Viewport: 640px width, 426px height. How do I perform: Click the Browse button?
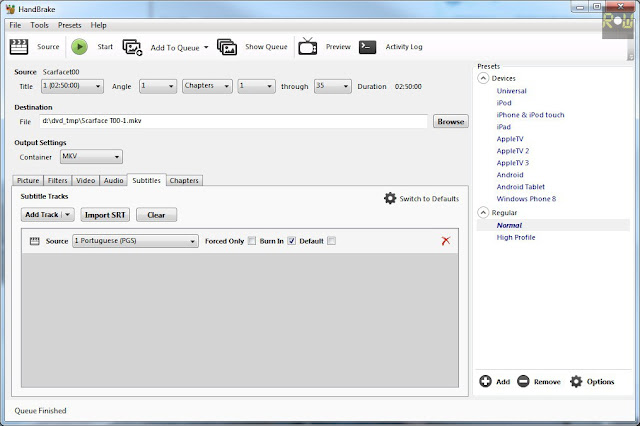coord(451,122)
